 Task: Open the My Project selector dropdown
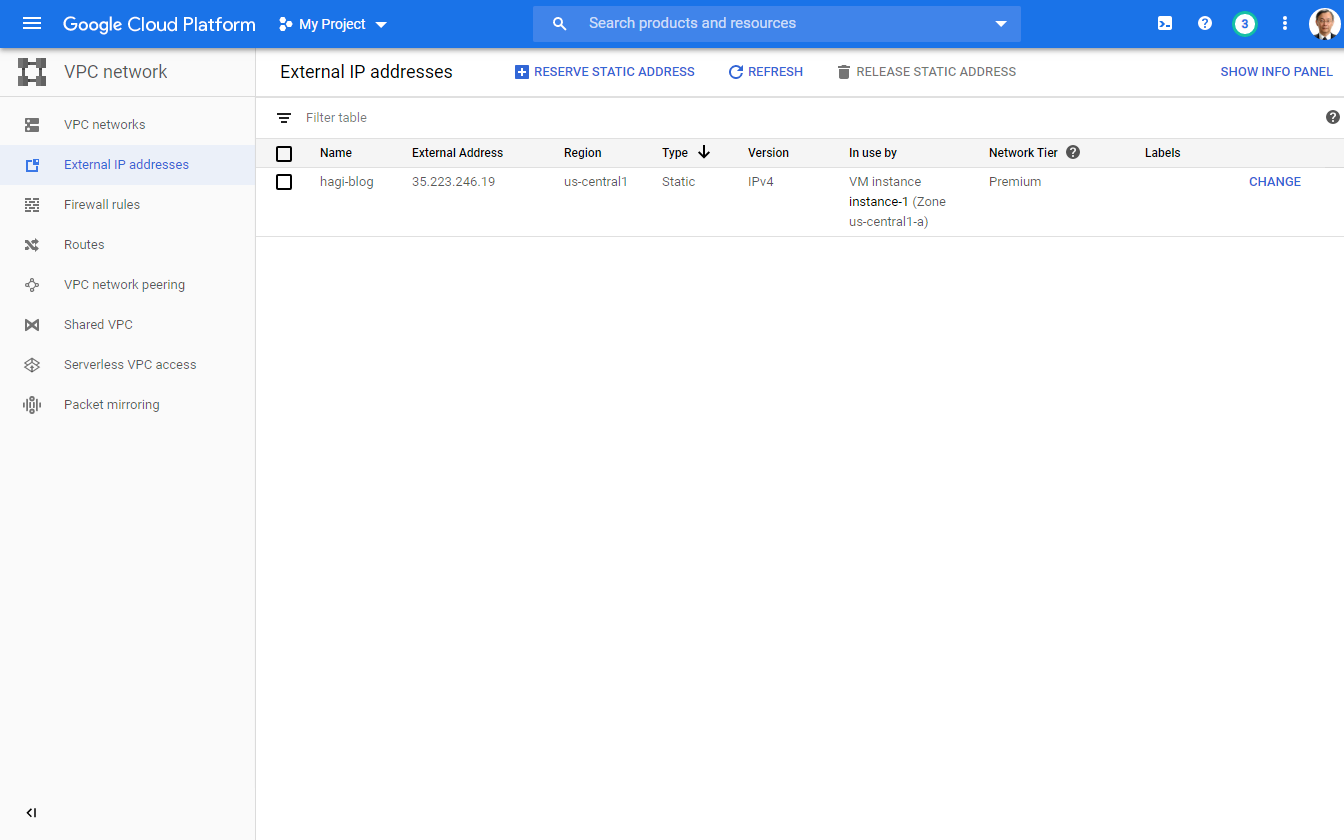tap(333, 24)
